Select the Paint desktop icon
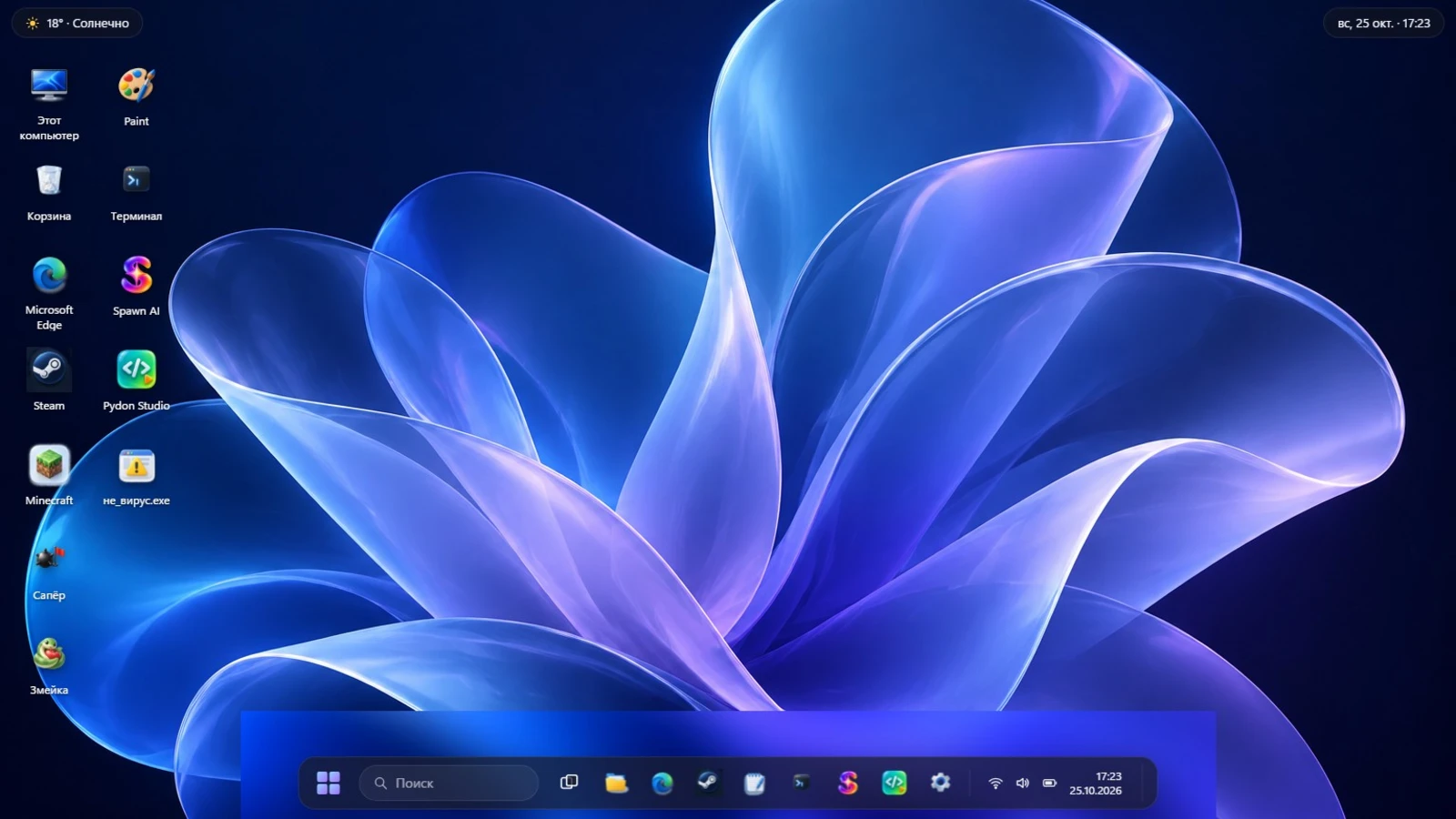The width and height of the screenshot is (1456, 819). click(136, 96)
